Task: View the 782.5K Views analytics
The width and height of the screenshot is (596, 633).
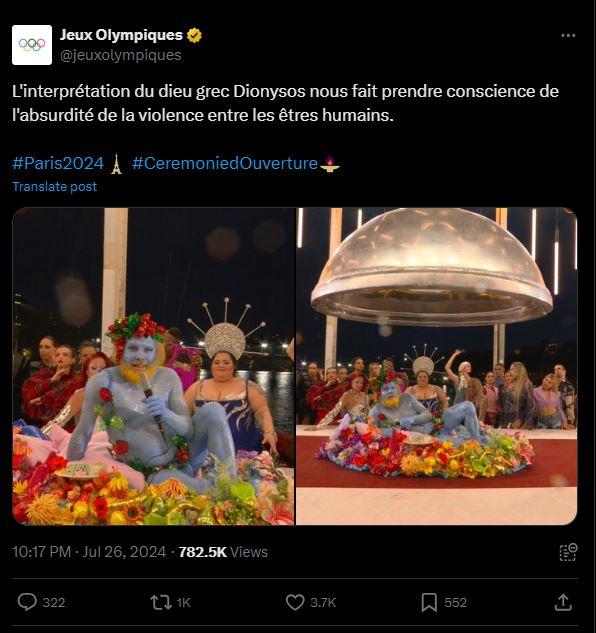Action: point(223,552)
